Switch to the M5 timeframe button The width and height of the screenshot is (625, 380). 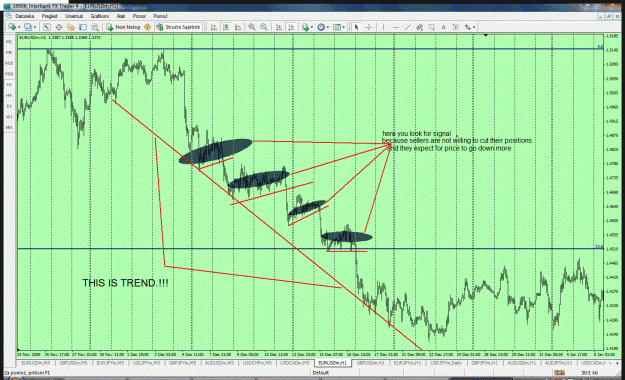9,53
